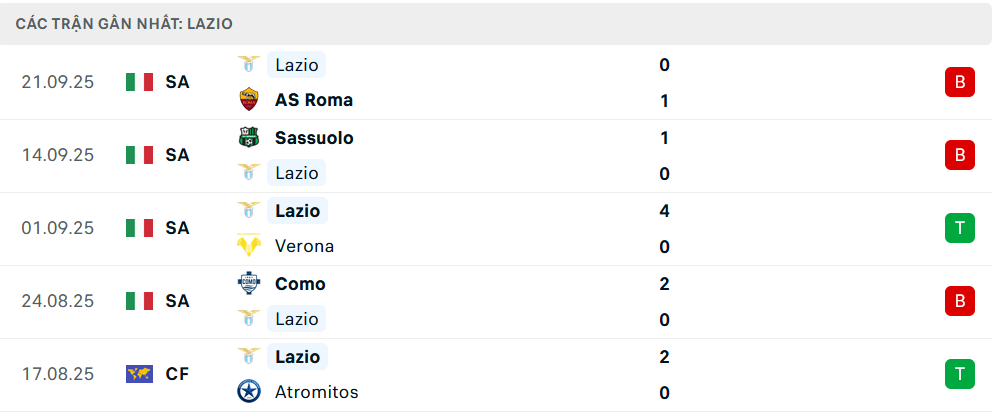
Task: Click the CF competition label
Action: [x=178, y=374]
